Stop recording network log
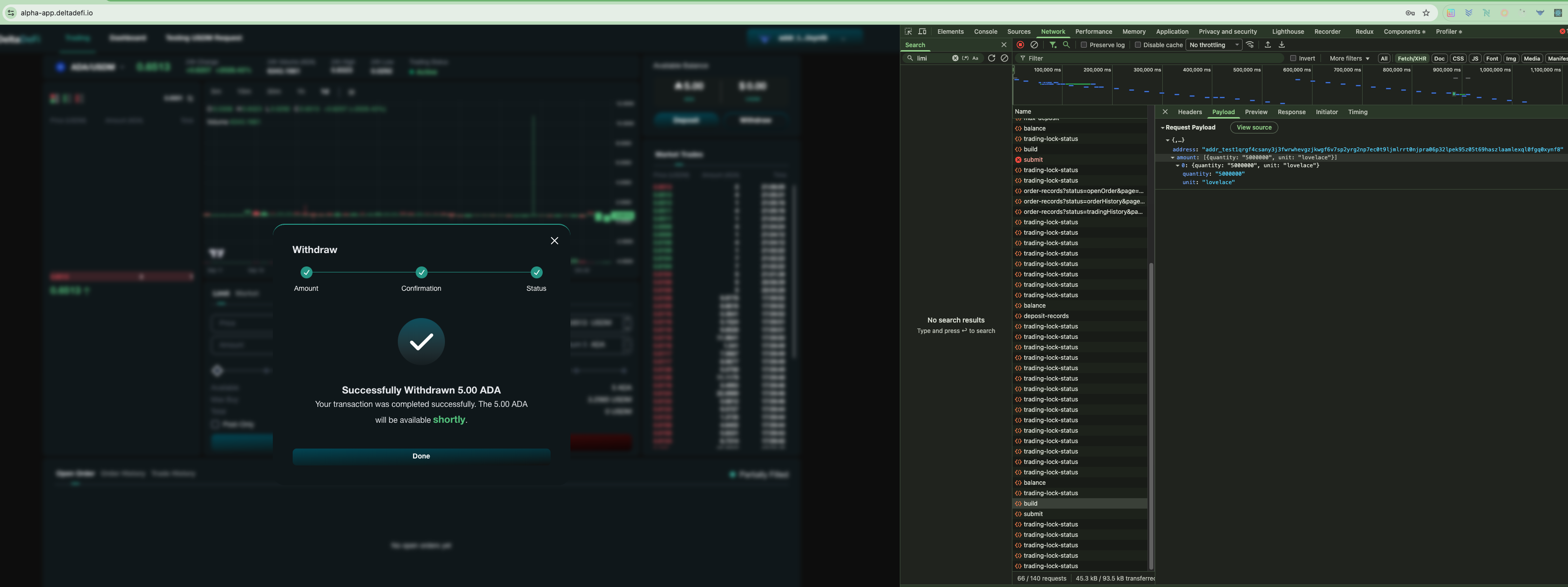This screenshot has height=587, width=1568. click(x=1020, y=45)
